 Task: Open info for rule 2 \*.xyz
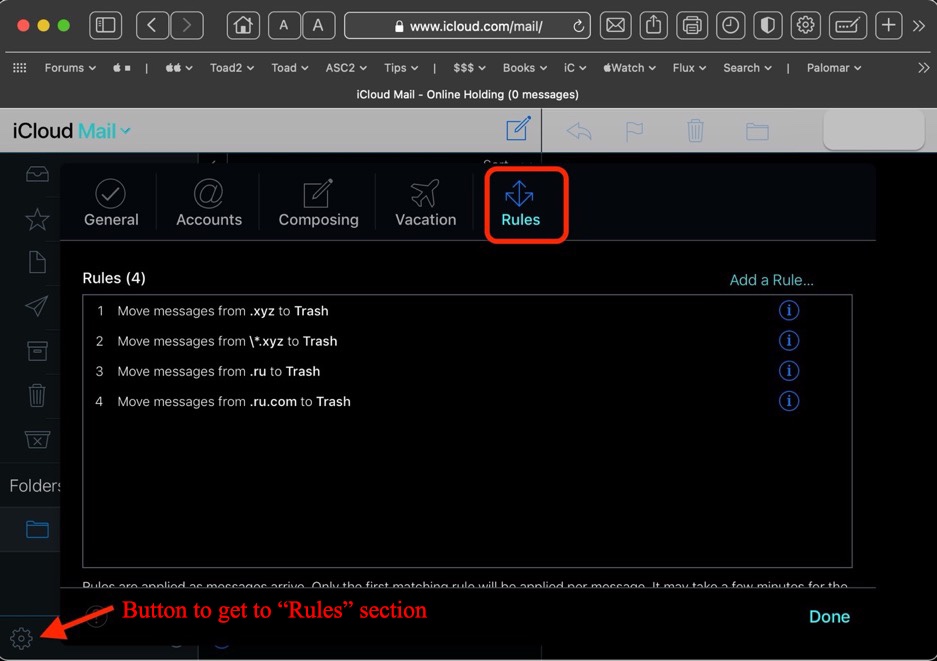point(788,341)
